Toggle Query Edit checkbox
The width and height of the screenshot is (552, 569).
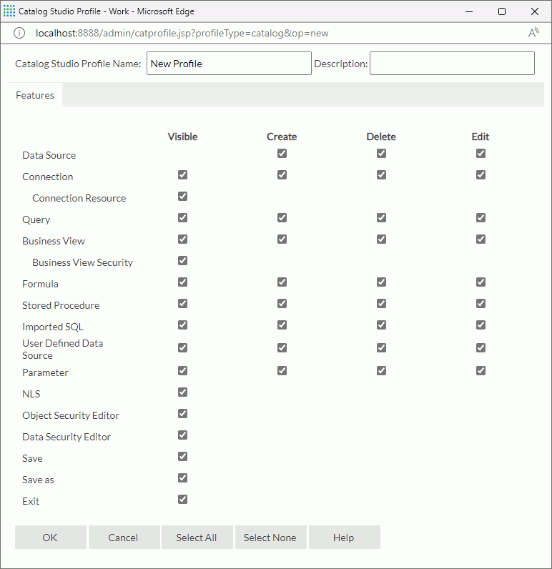coord(481,218)
